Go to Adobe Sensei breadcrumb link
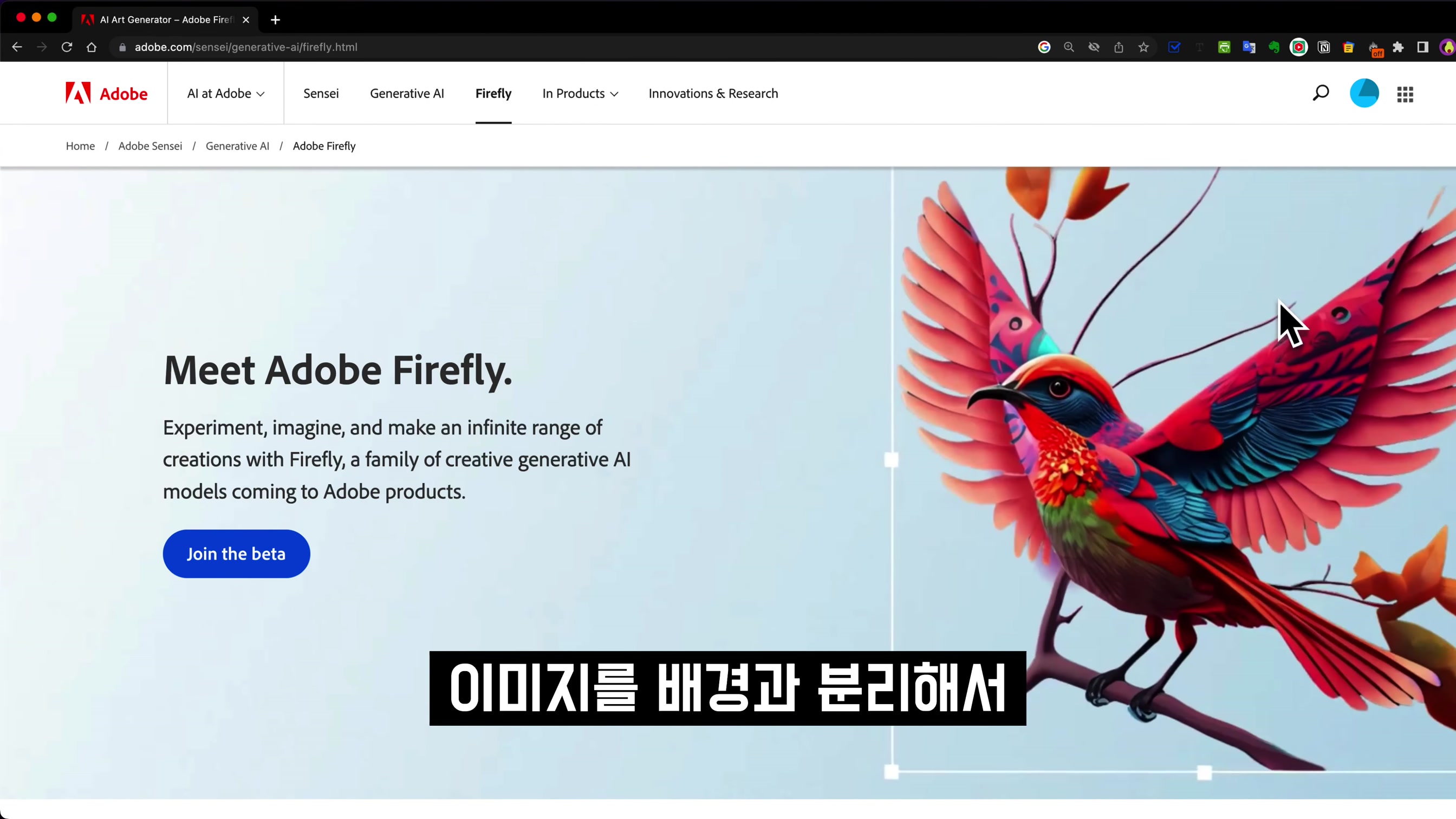 151,146
